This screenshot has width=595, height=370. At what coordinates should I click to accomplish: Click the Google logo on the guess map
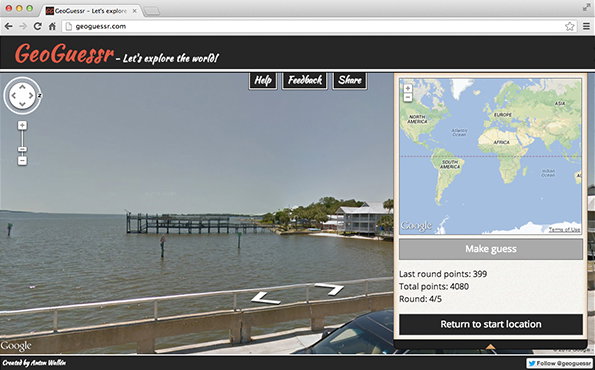[x=416, y=226]
